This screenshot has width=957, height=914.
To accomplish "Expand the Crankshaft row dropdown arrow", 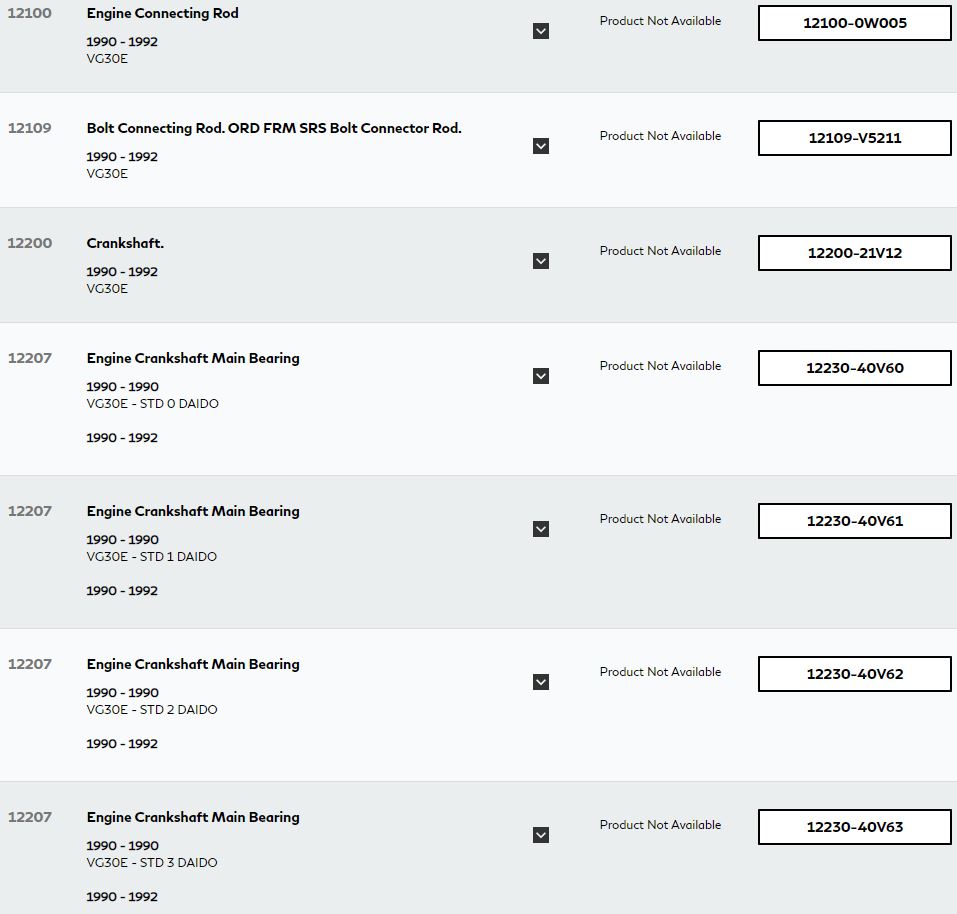I will [541, 261].
